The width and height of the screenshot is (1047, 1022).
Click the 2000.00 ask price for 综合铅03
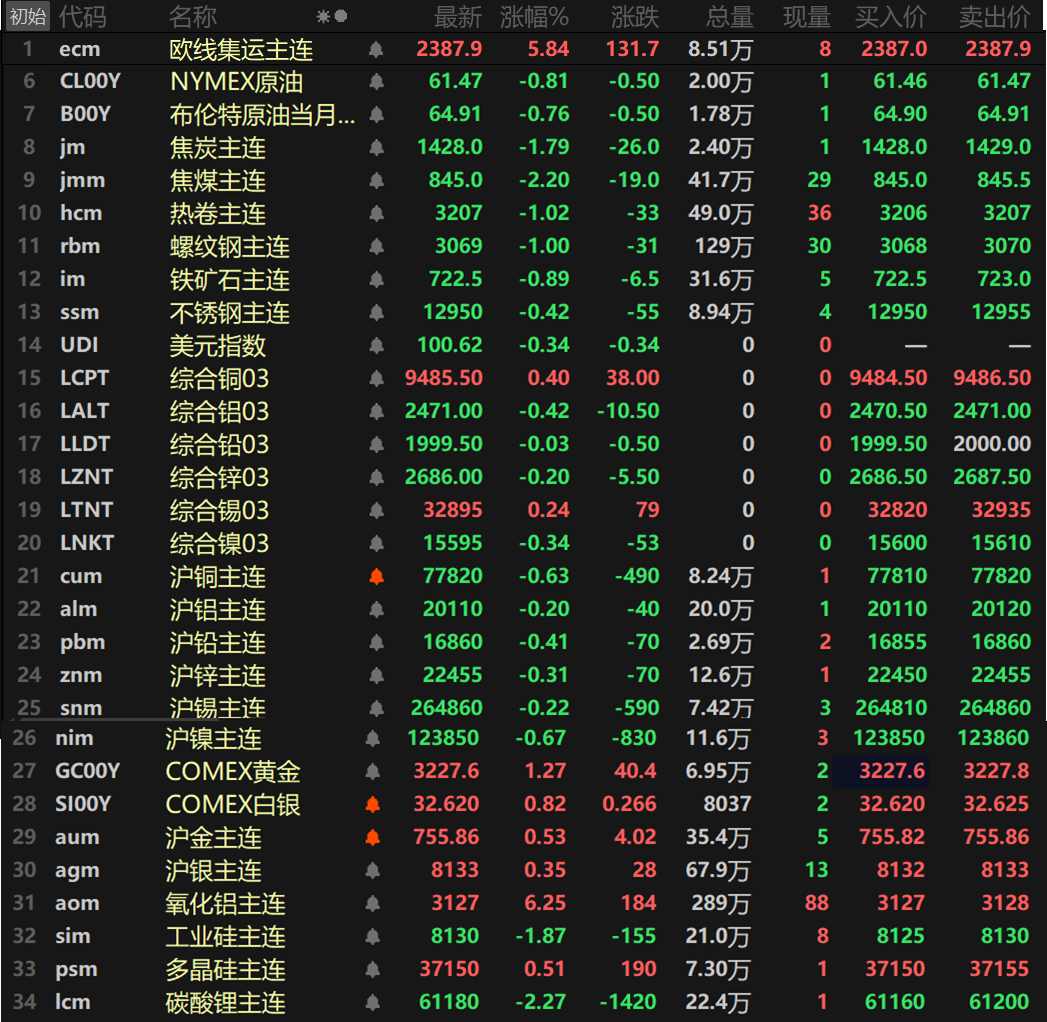(992, 444)
